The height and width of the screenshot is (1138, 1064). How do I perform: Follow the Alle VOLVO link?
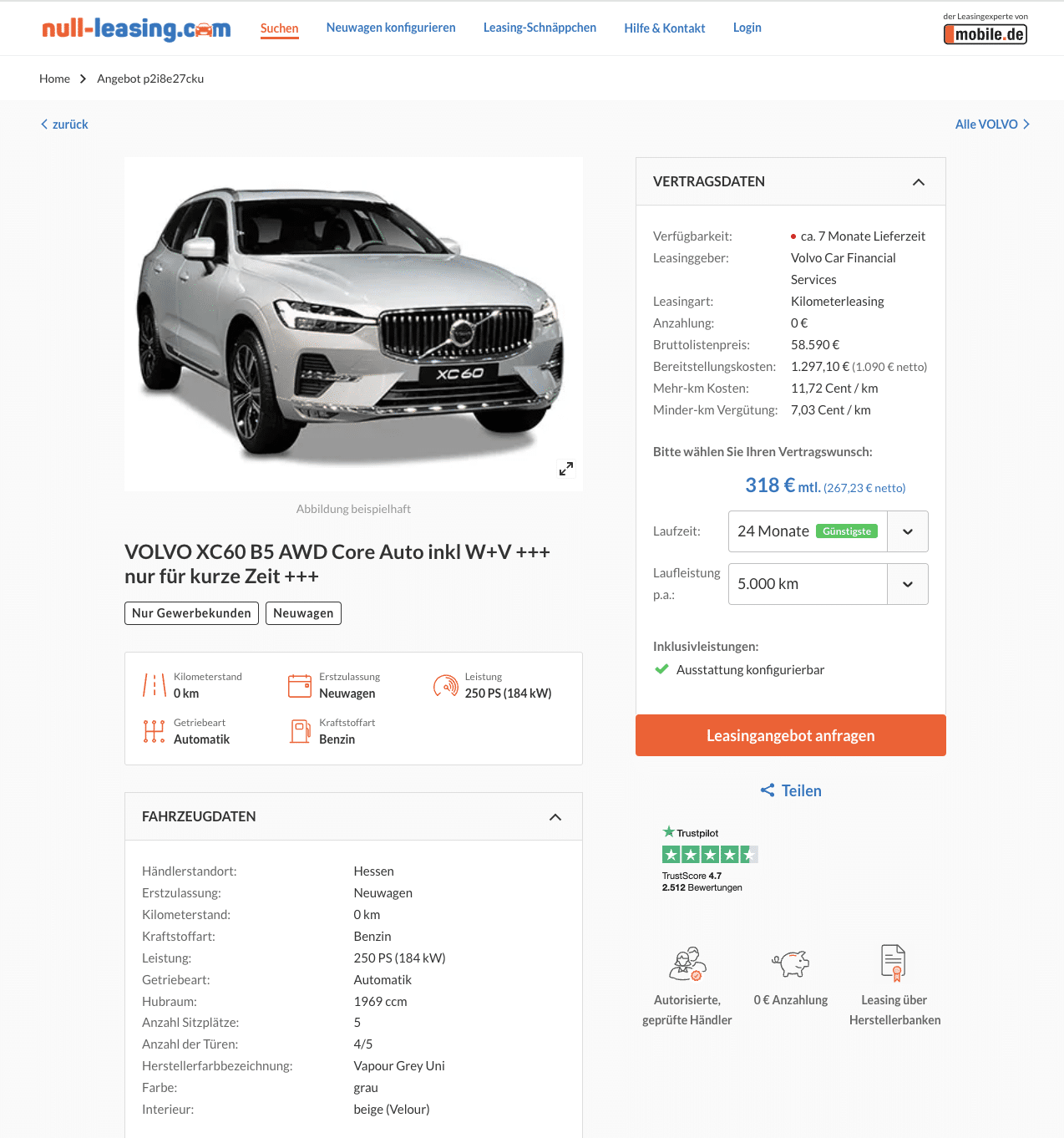pyautogui.click(x=992, y=124)
